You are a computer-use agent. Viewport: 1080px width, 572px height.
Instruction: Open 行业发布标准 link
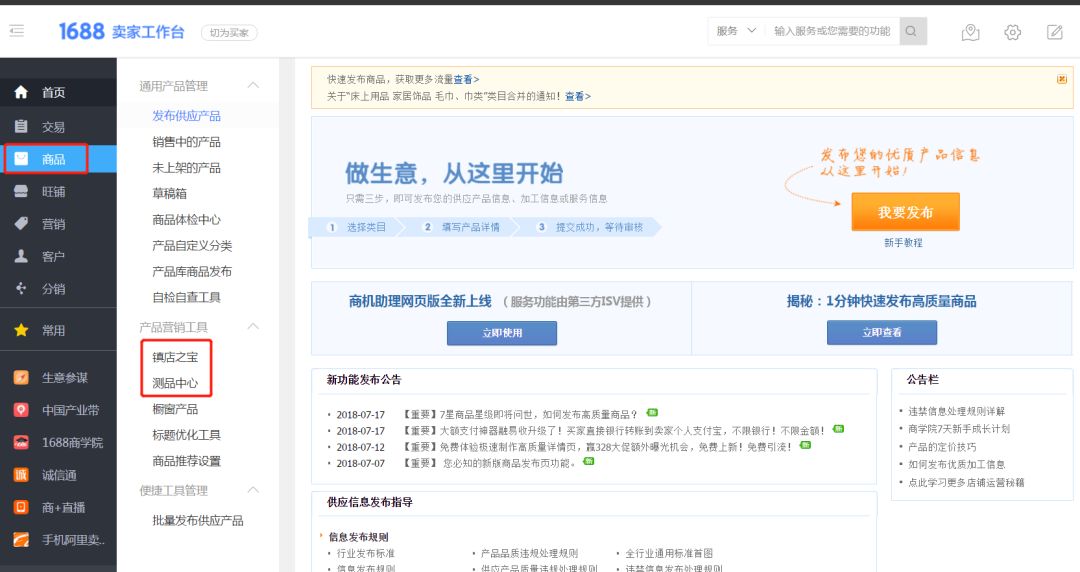tap(366, 553)
